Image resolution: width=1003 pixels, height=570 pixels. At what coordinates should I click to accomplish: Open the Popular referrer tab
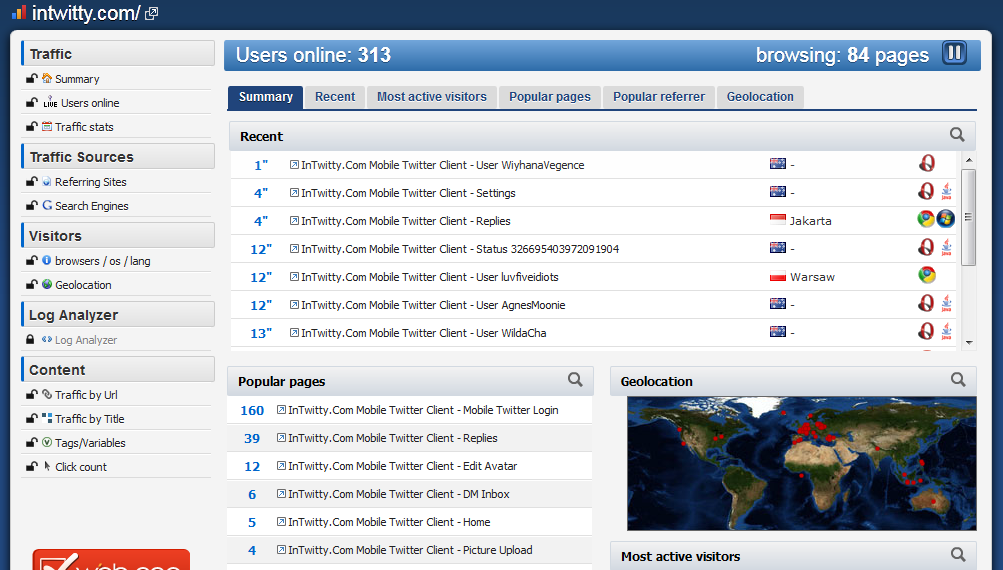tap(659, 97)
